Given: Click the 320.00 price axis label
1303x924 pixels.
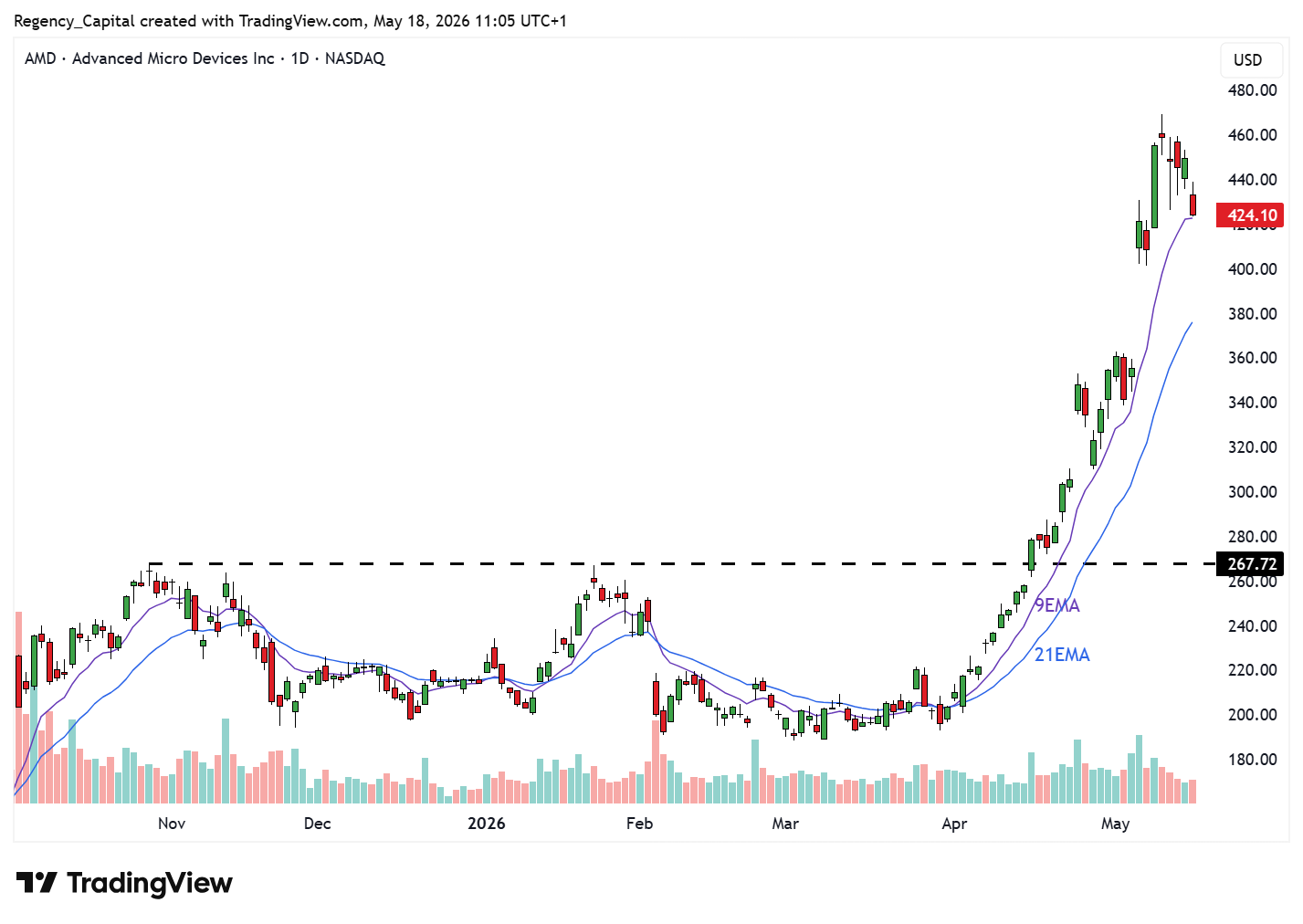Looking at the screenshot, I should tap(1252, 447).
